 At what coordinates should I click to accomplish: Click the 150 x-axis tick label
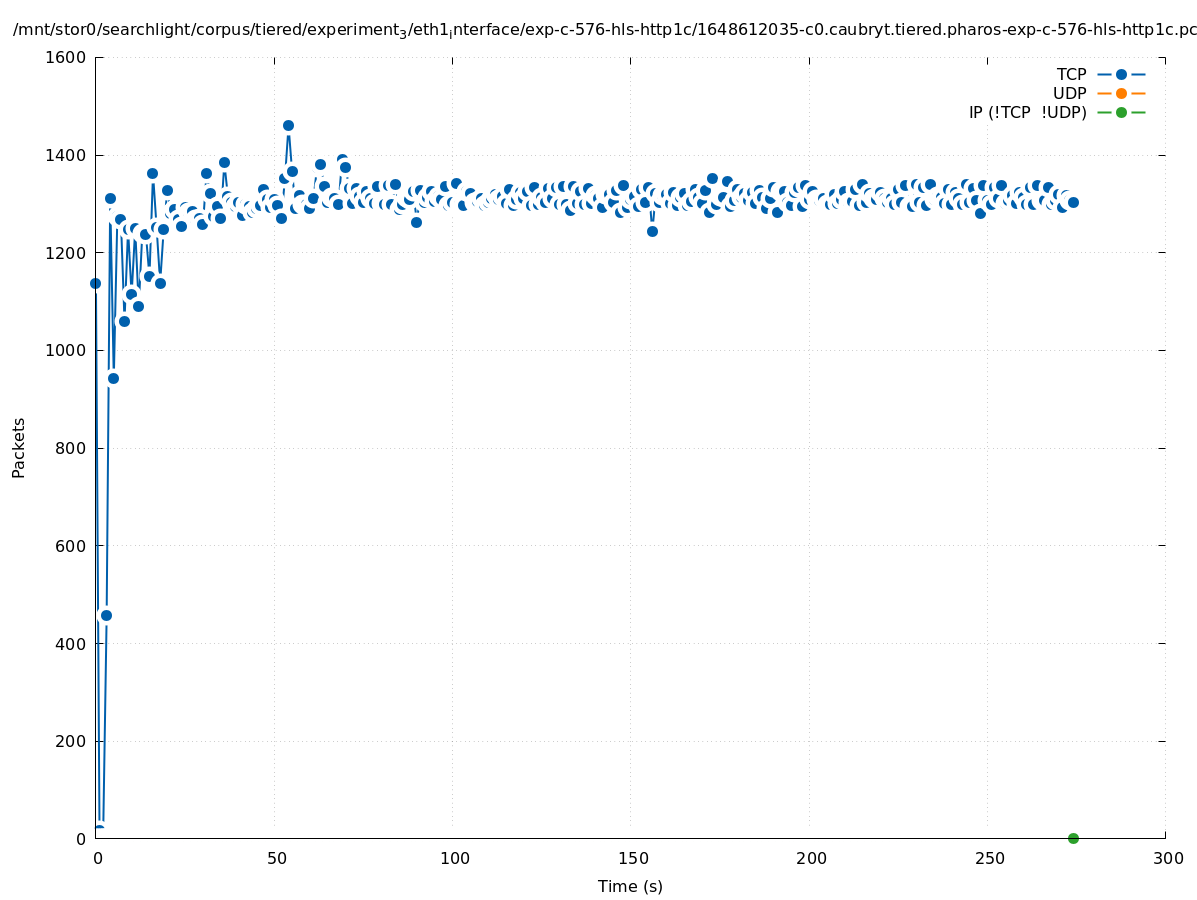pos(631,858)
